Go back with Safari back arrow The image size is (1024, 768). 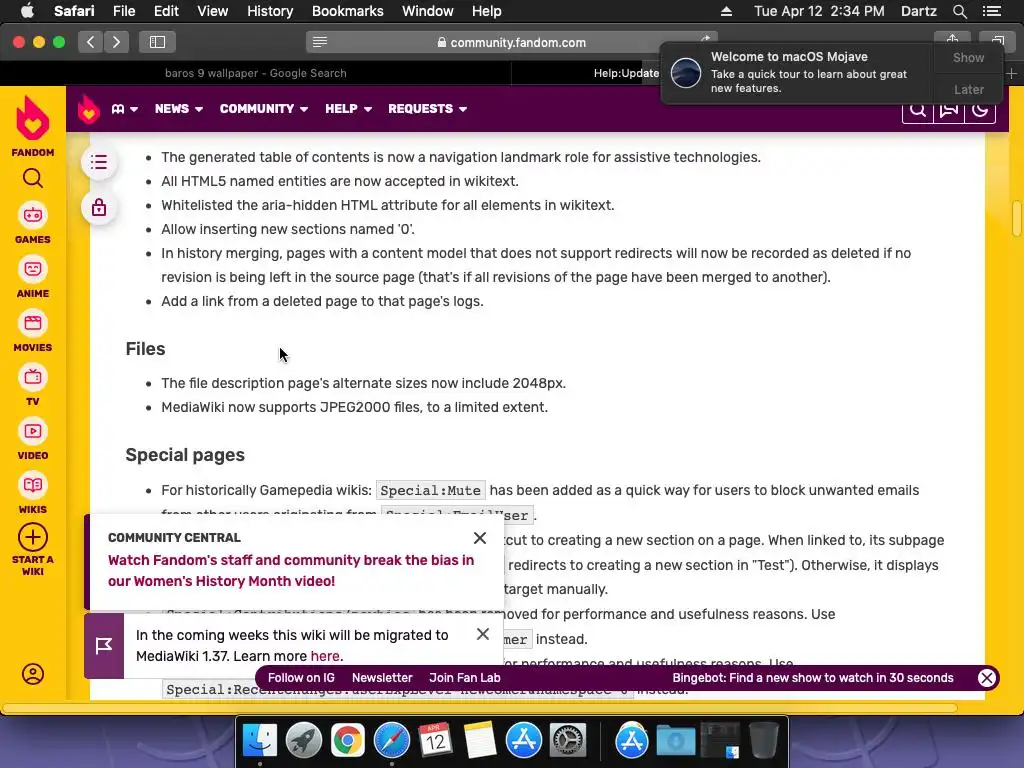coord(90,42)
